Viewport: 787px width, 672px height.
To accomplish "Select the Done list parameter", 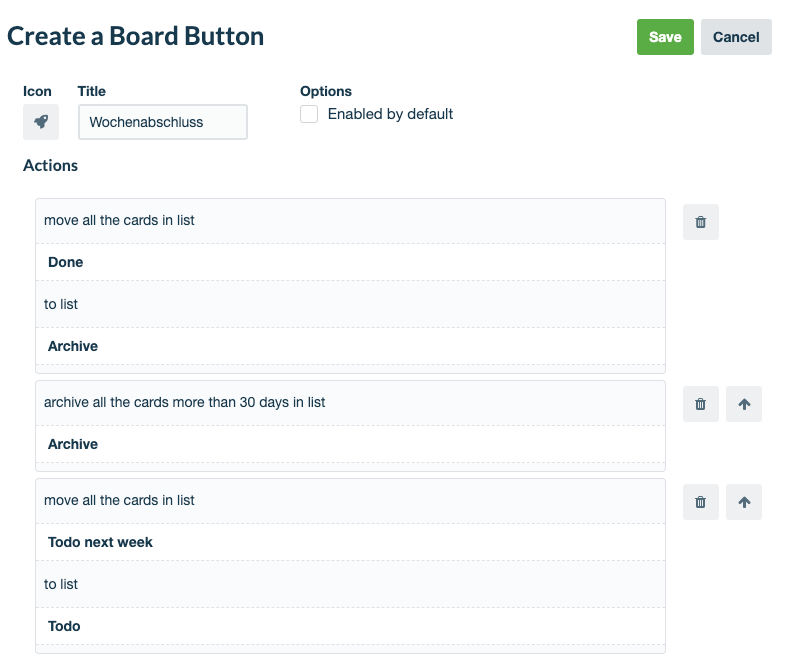I will (x=350, y=262).
